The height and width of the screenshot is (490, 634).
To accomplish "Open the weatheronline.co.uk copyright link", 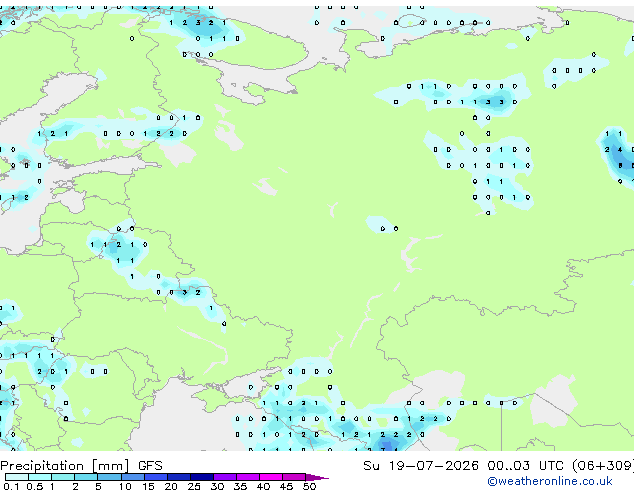I will pos(550,481).
